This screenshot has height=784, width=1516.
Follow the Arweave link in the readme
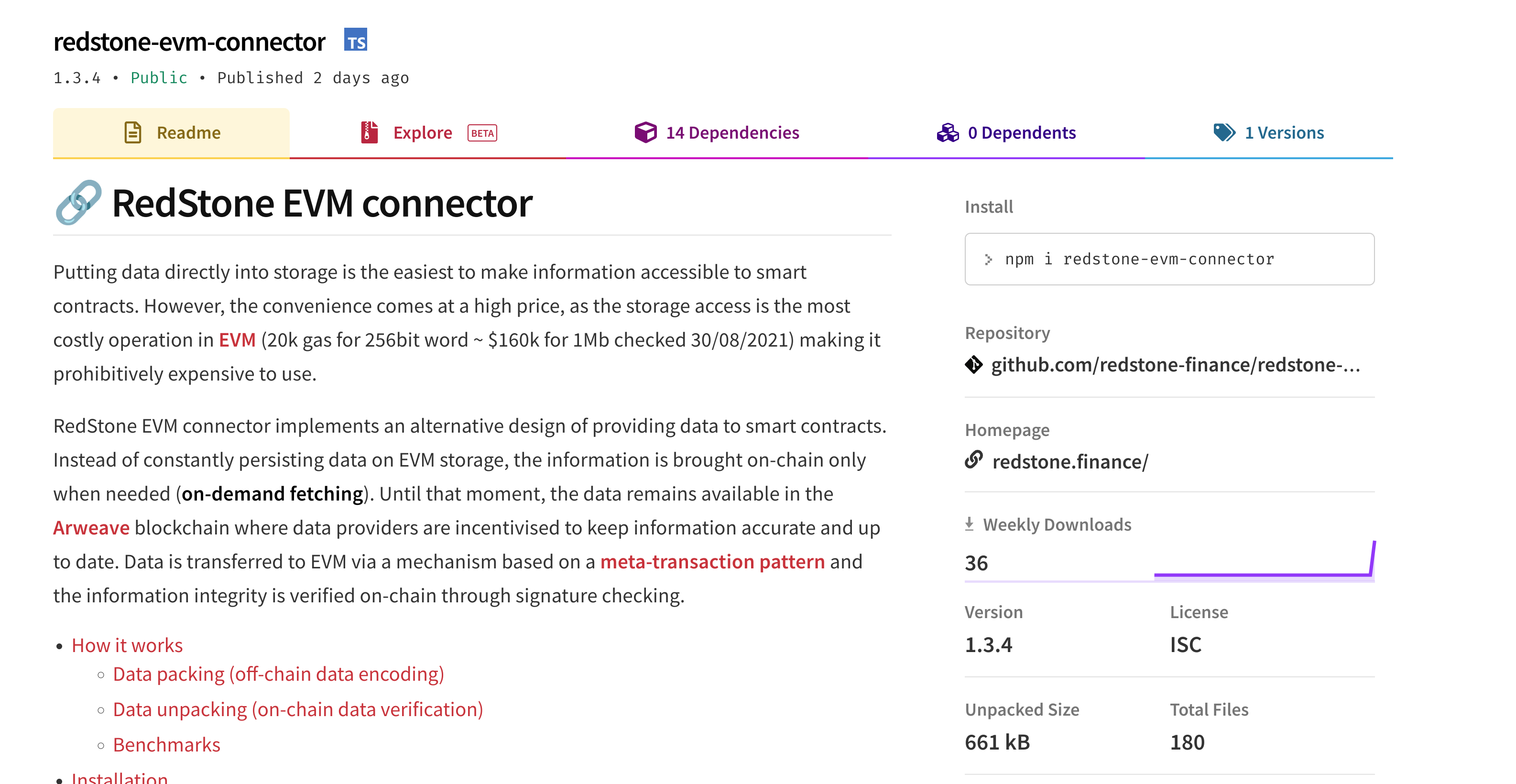[91, 528]
